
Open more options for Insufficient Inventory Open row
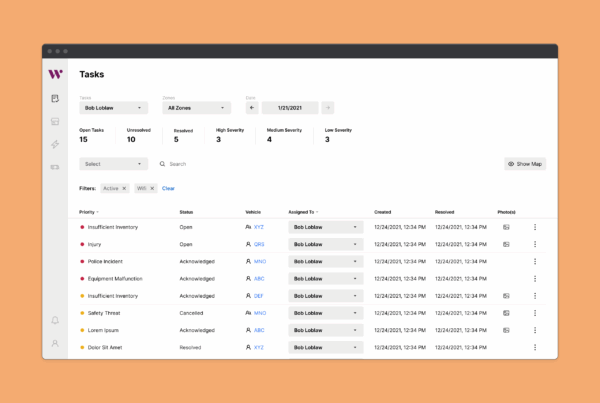(x=535, y=227)
